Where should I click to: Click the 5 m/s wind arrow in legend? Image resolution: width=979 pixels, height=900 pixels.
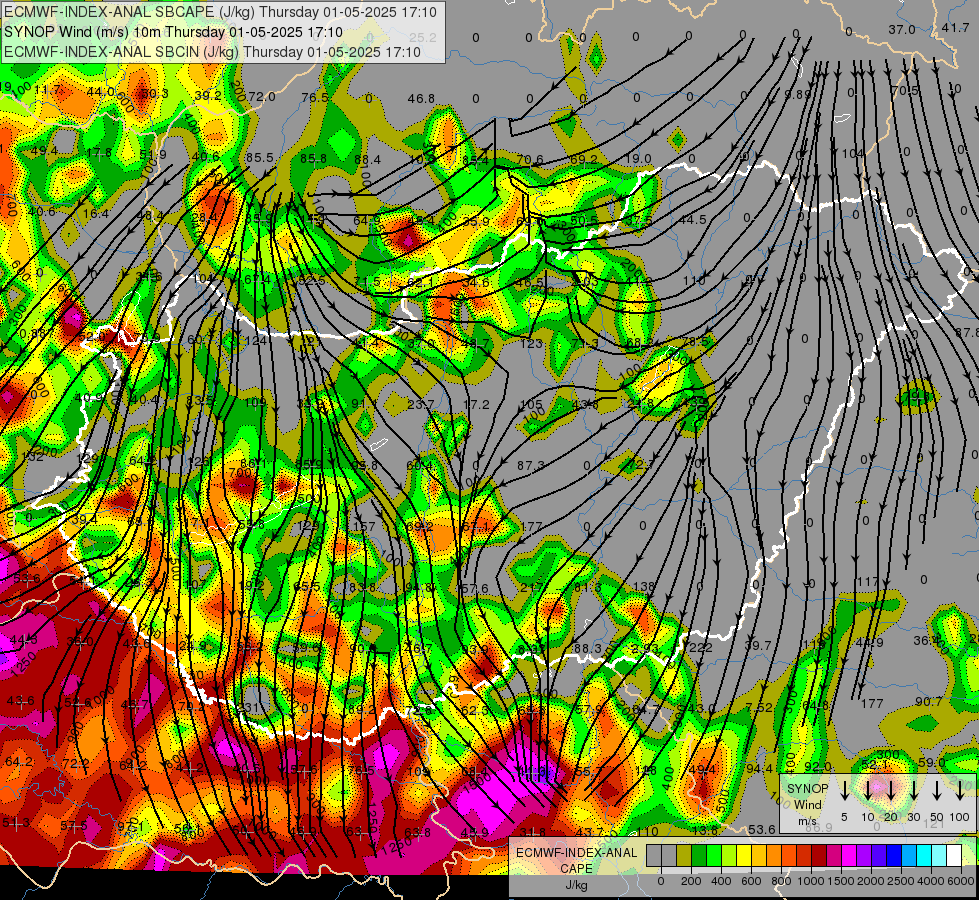(844, 791)
